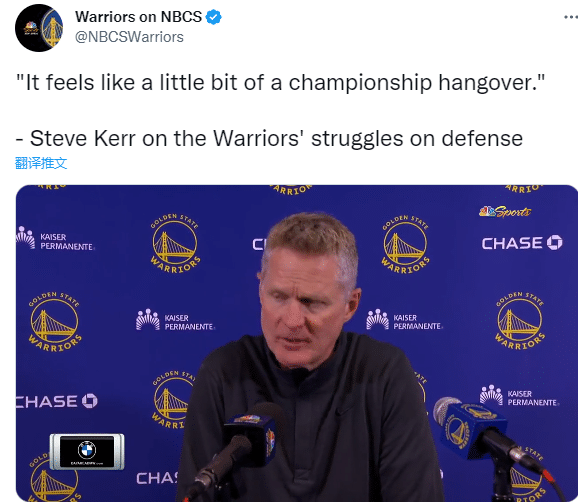Open the Warriors on NBCS profile avatar

[x=39, y=28]
